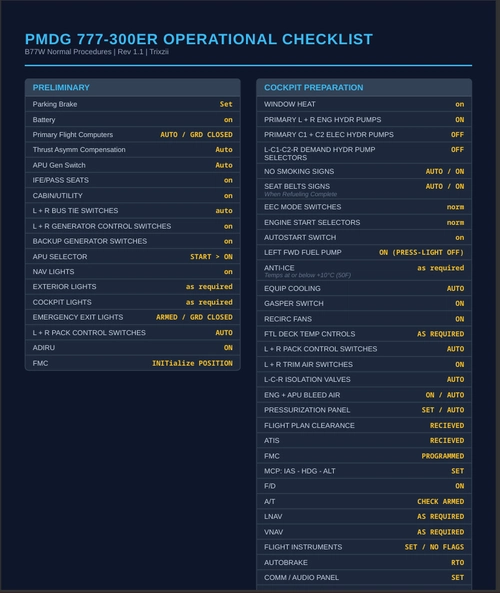Click the 'ON / AUTO' value
The width and height of the screenshot is (500, 593).
[x=445, y=395]
